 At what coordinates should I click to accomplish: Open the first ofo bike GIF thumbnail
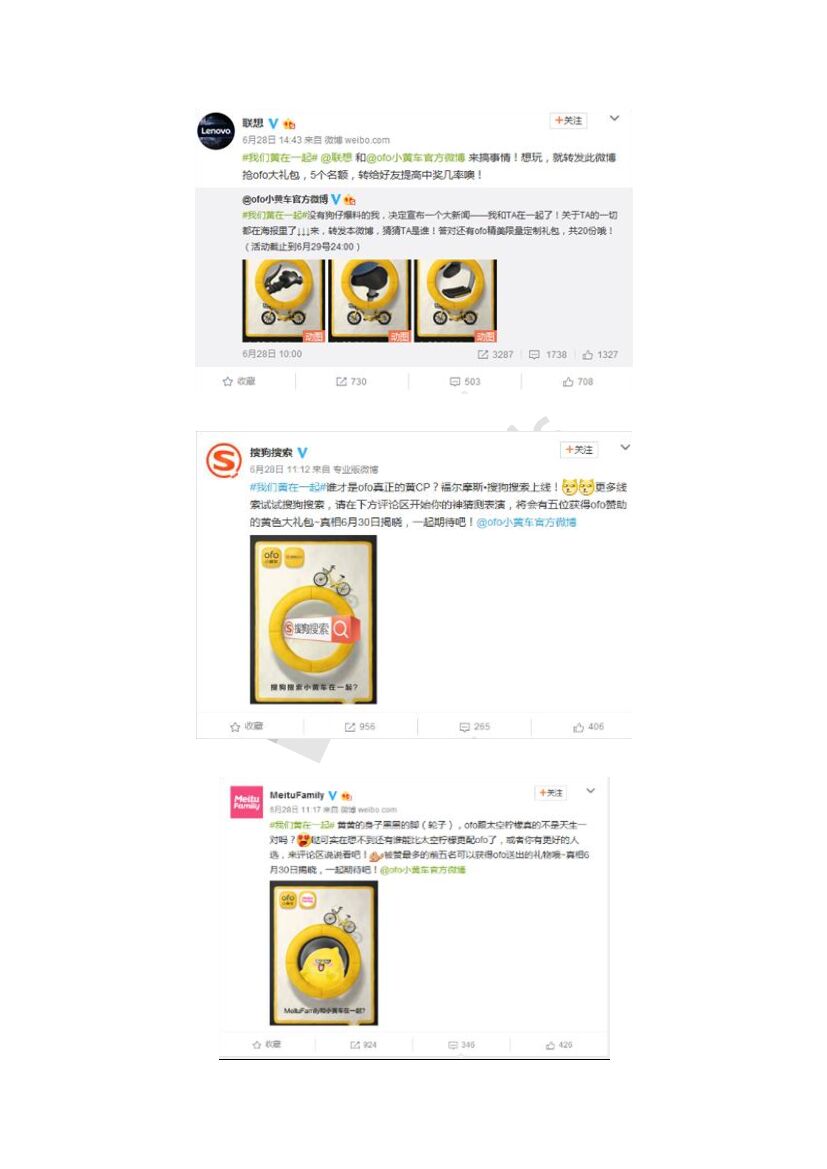tap(284, 301)
